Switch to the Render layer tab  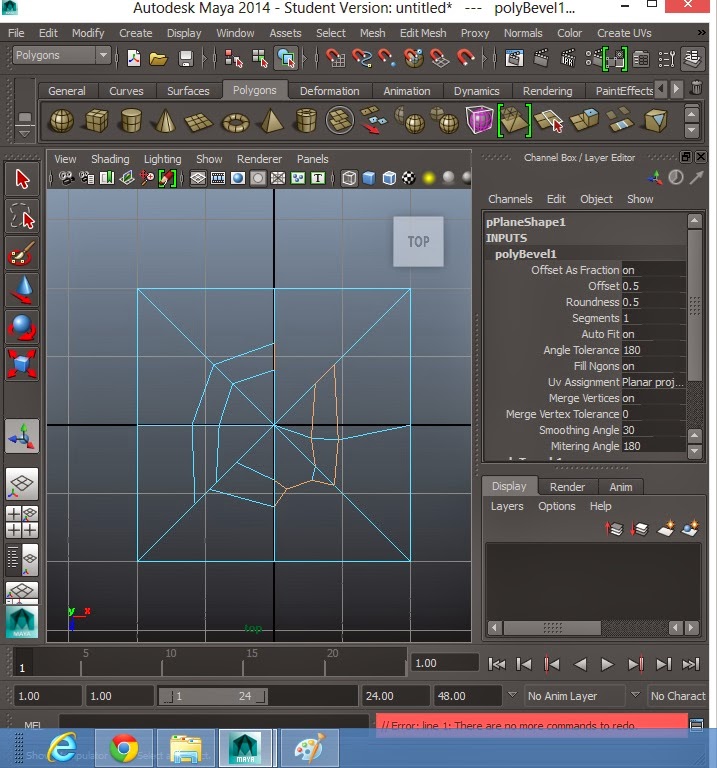click(x=567, y=487)
